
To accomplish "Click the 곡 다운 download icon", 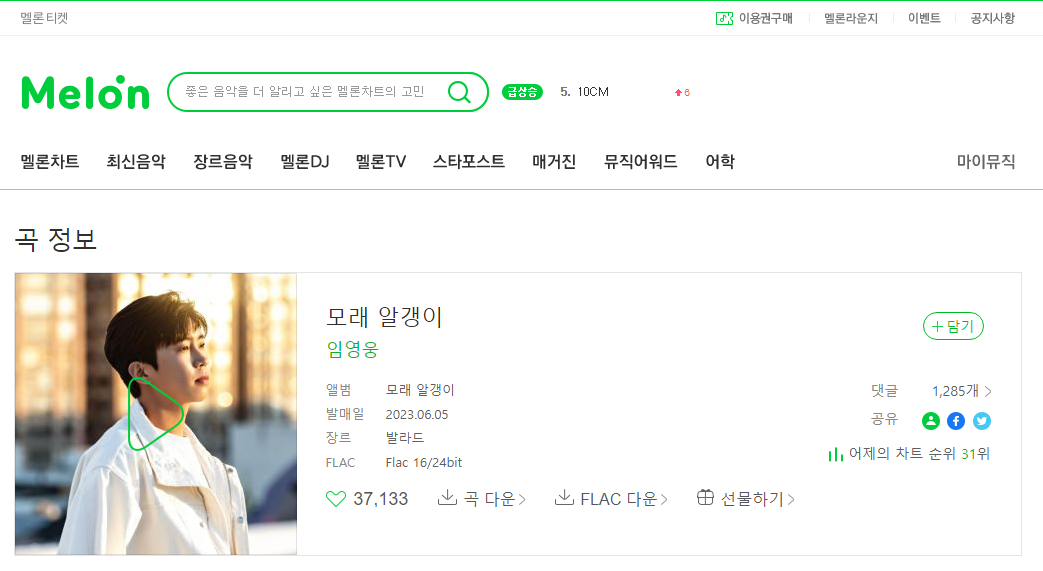I will pyautogui.click(x=447, y=497).
